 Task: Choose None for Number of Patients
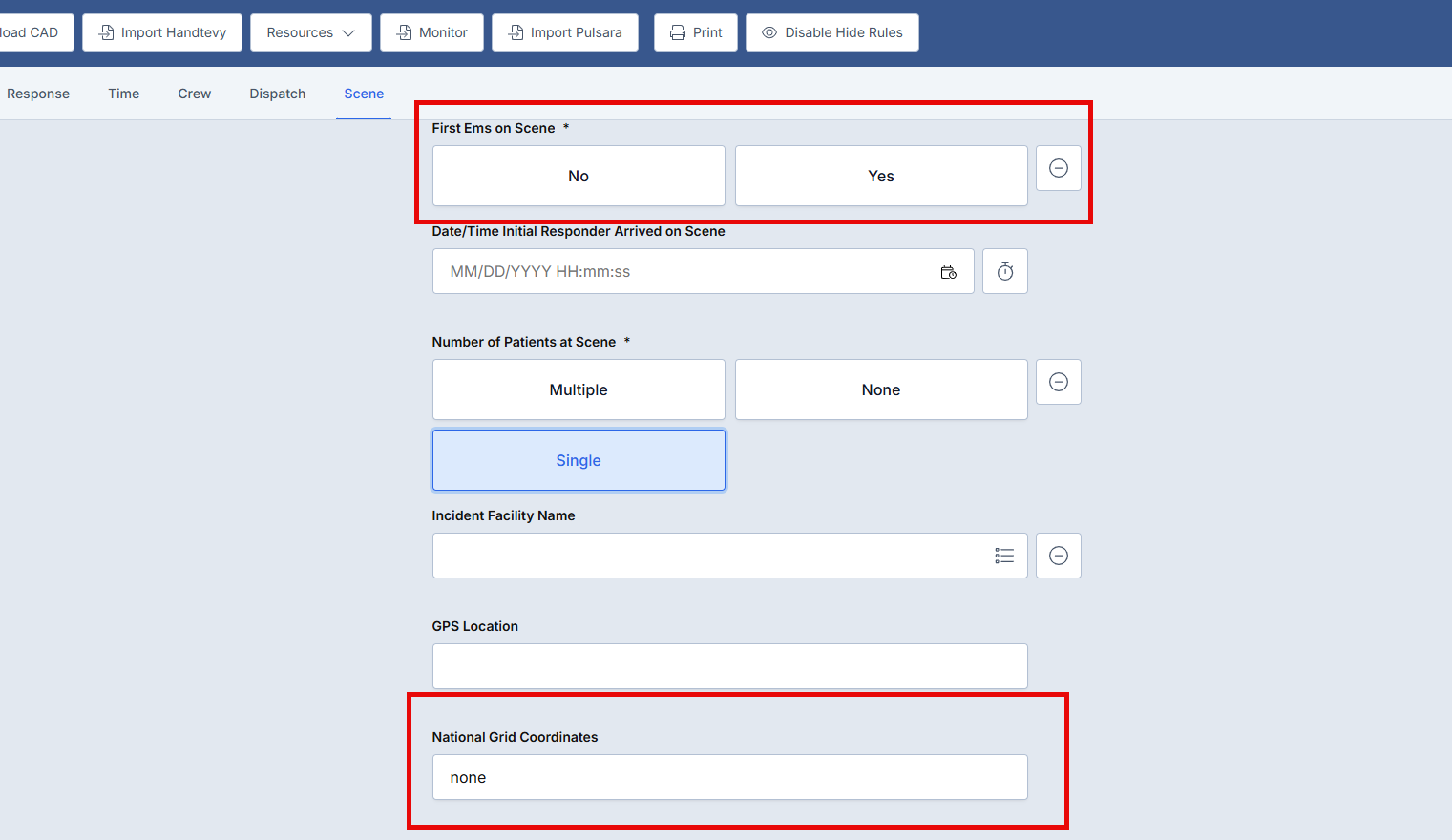880,390
